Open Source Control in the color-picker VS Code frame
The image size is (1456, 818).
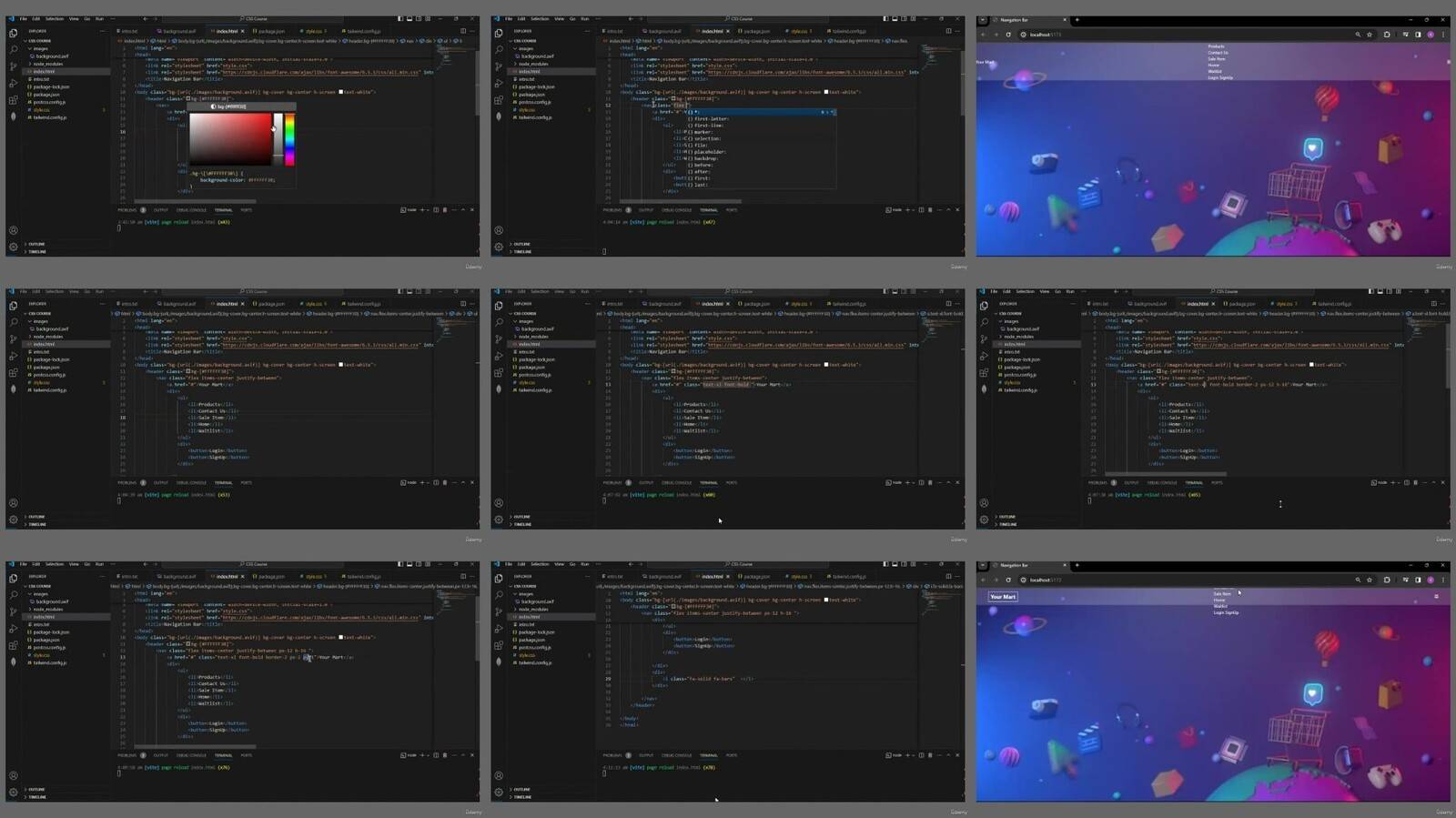[x=13, y=66]
